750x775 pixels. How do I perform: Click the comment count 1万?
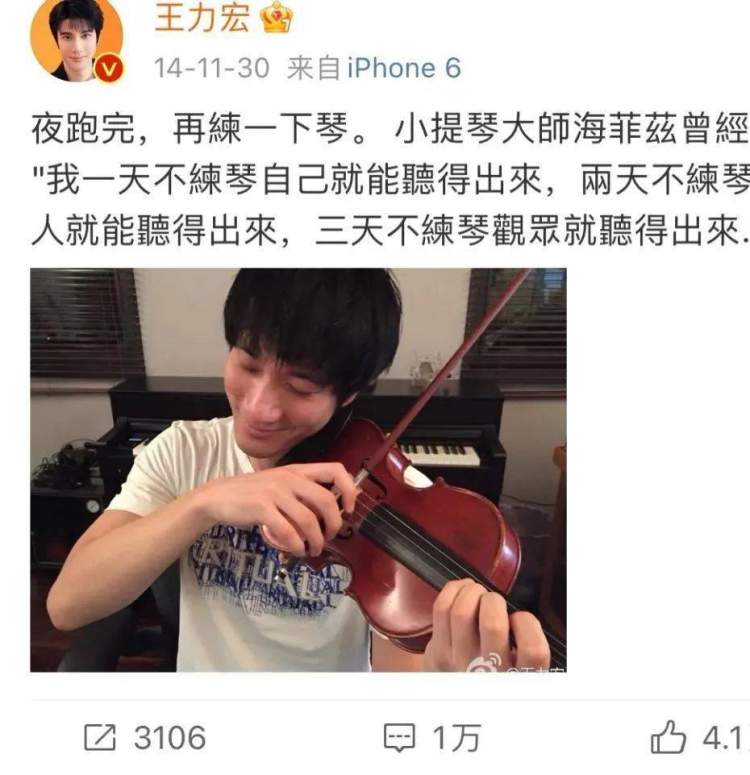[456, 738]
